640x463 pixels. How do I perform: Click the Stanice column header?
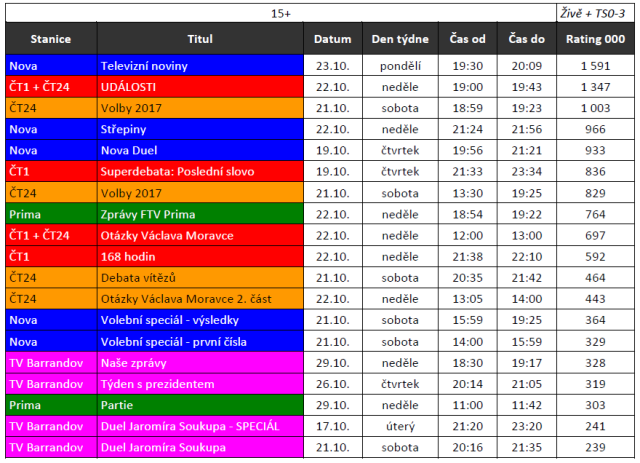pyautogui.click(x=51, y=39)
